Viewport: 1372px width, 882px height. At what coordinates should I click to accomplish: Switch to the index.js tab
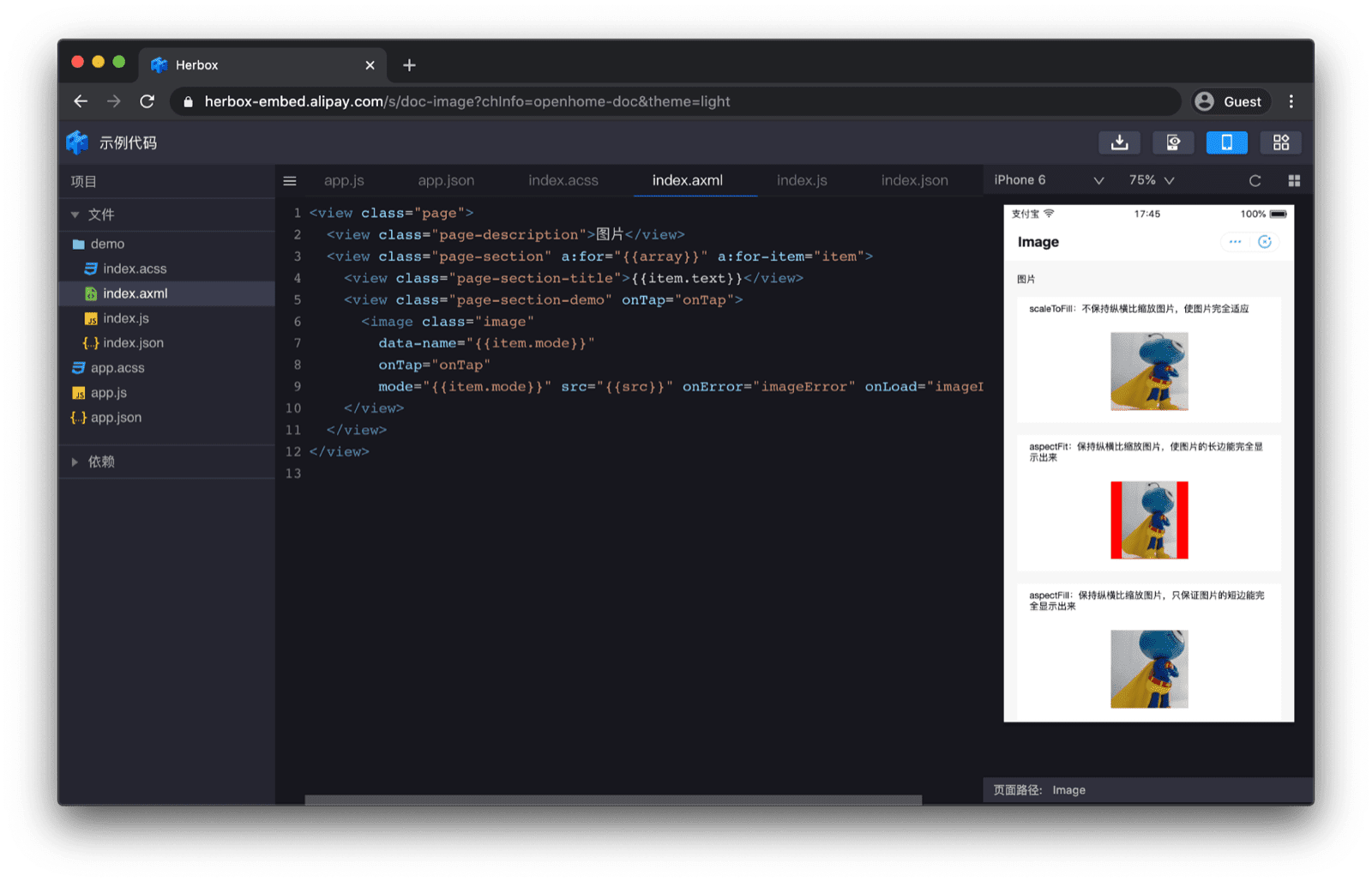click(x=801, y=180)
